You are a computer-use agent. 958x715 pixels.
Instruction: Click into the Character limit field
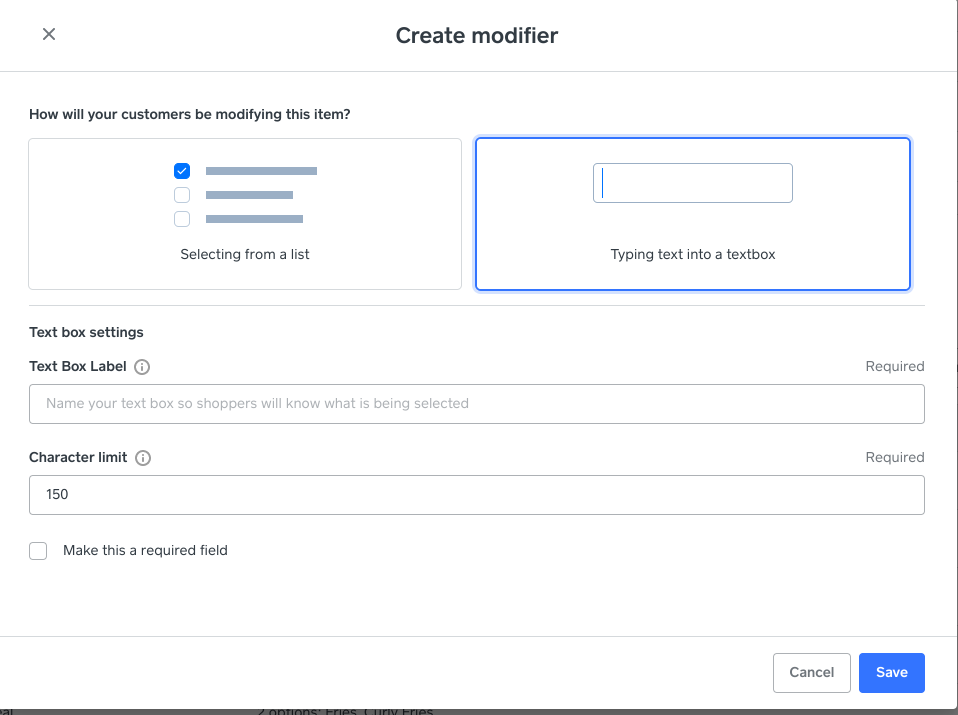tap(476, 495)
